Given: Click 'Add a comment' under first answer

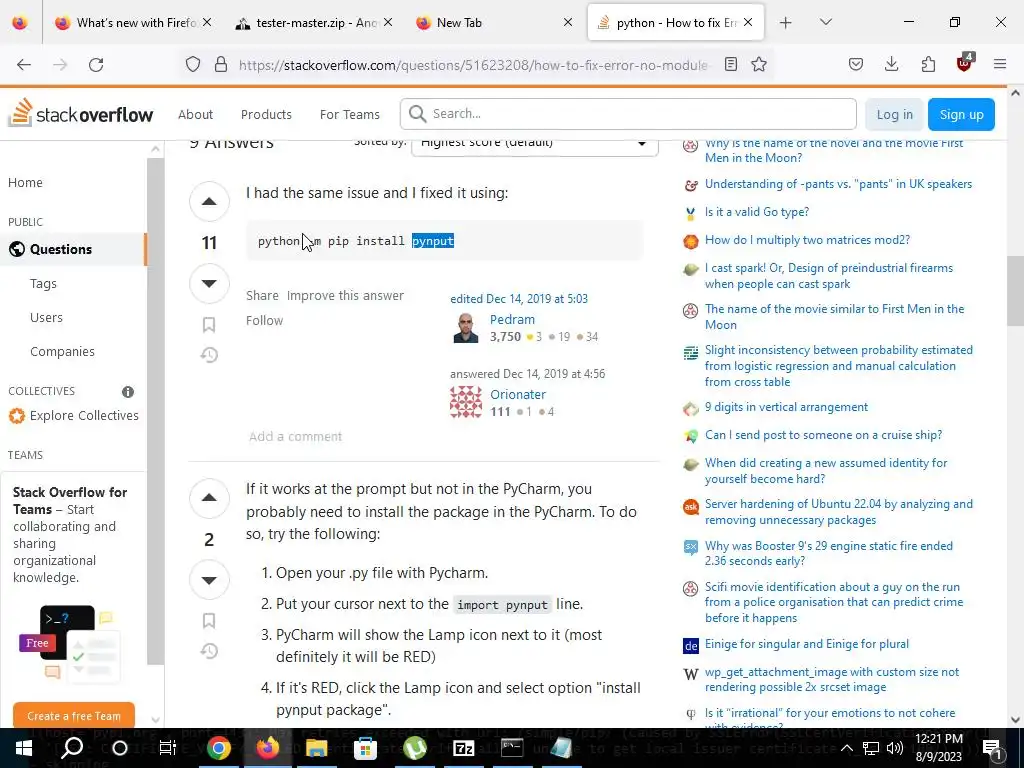Looking at the screenshot, I should click(x=295, y=436).
